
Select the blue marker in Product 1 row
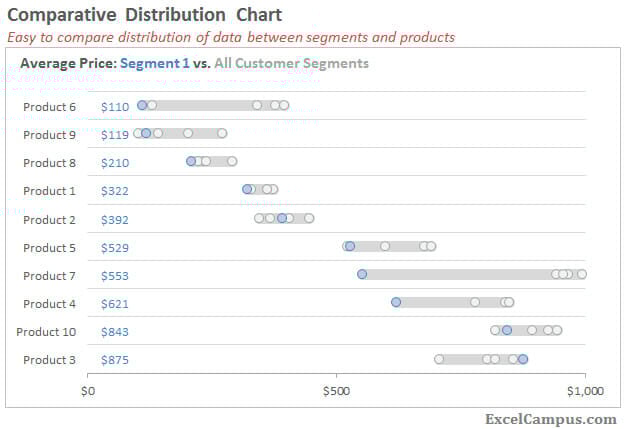tap(247, 189)
